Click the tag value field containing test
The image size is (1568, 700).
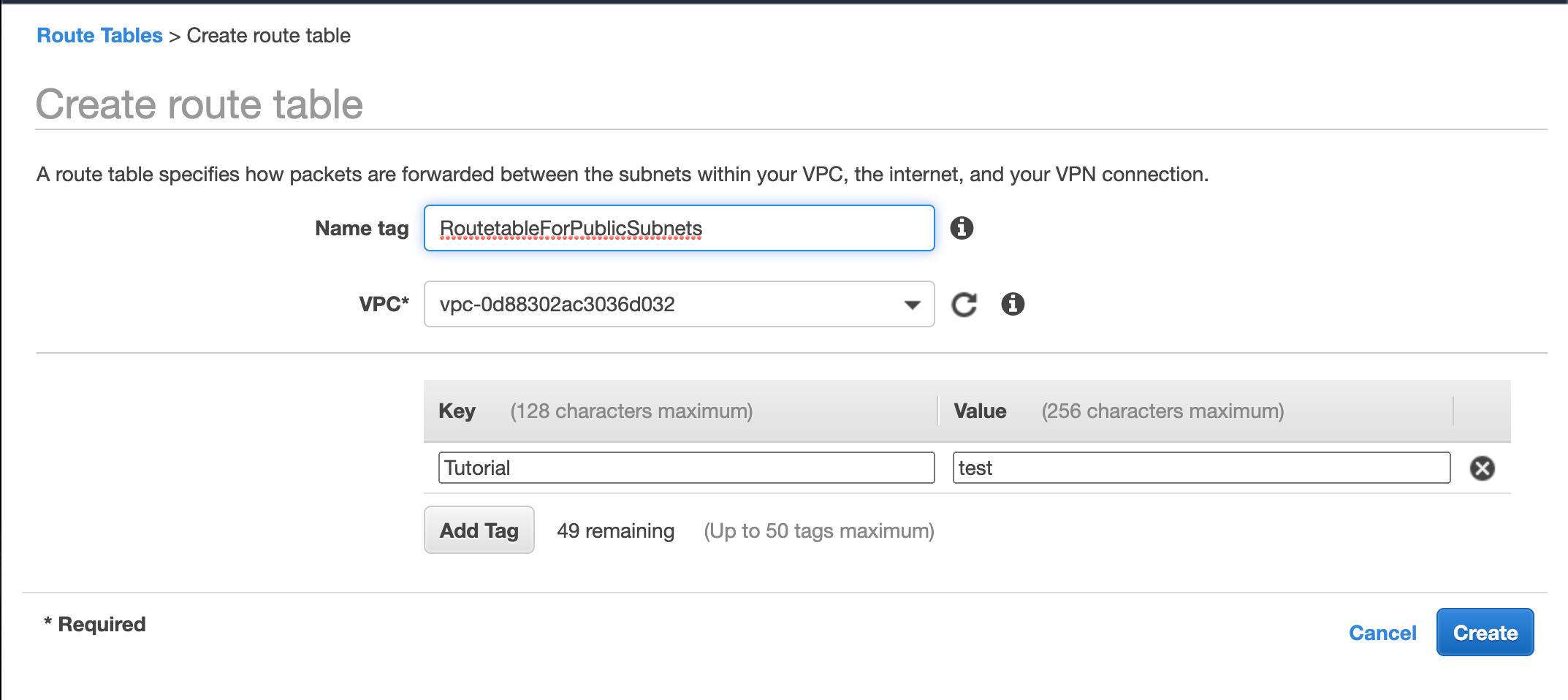pyautogui.click(x=1200, y=468)
